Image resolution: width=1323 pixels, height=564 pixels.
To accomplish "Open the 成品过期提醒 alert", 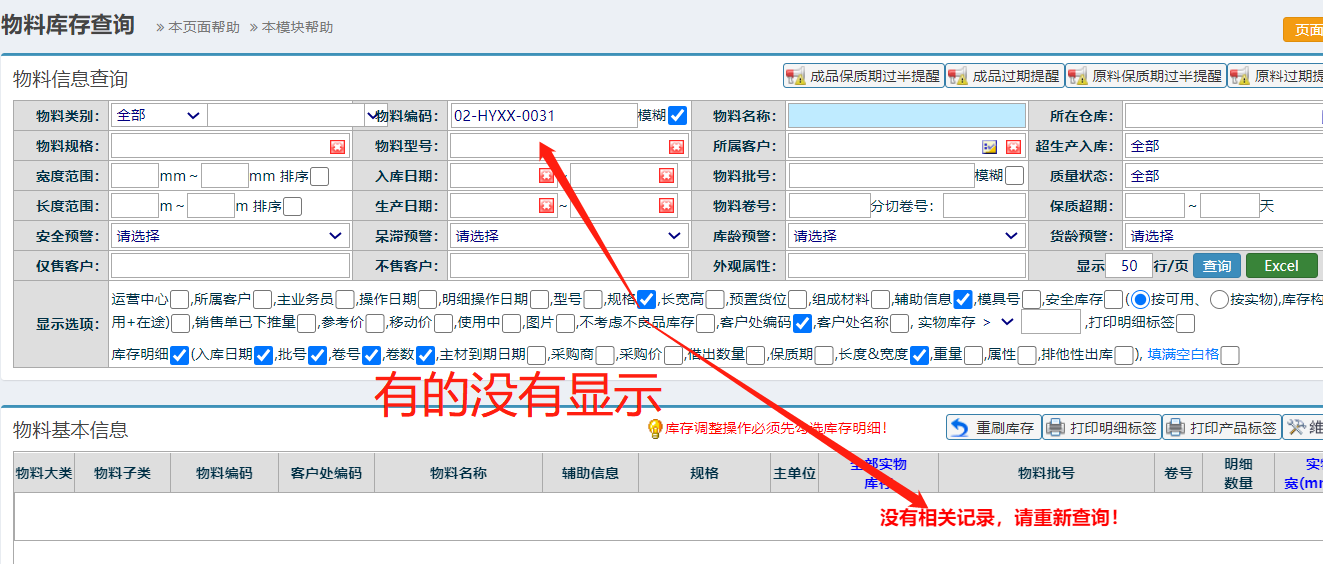I will tap(1004, 76).
